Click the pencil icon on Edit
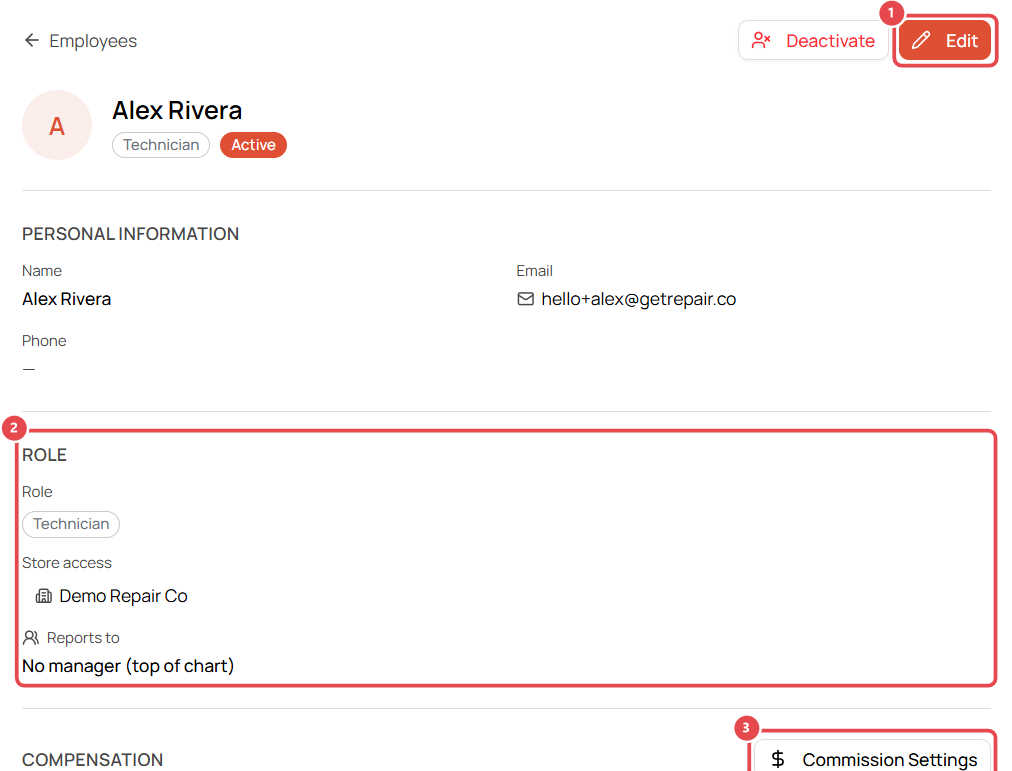 [921, 41]
